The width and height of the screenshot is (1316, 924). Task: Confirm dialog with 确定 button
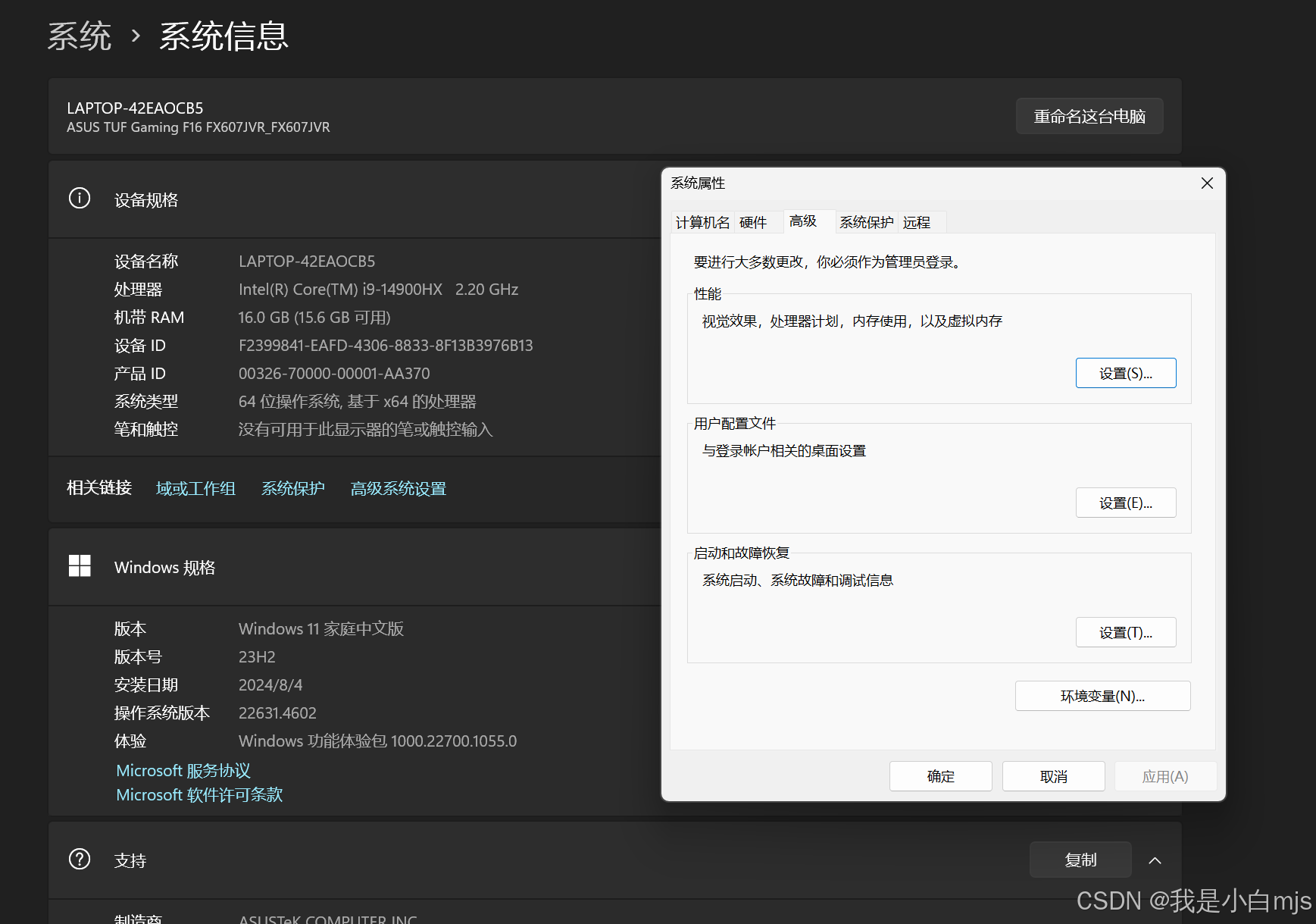940,776
